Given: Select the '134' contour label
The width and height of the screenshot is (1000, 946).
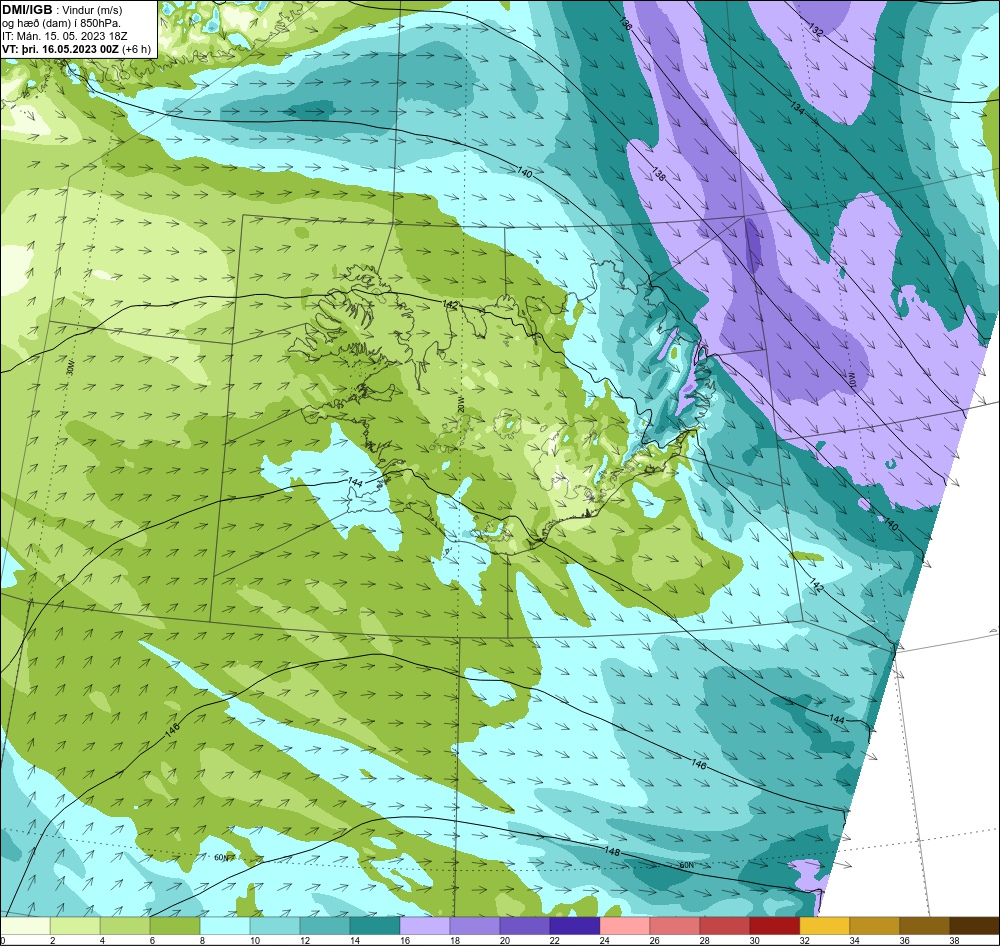Looking at the screenshot, I should click(x=797, y=108).
